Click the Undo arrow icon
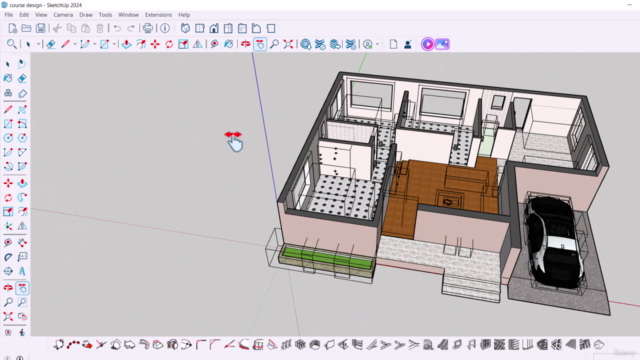Viewport: 640px width, 360px height. click(117, 28)
